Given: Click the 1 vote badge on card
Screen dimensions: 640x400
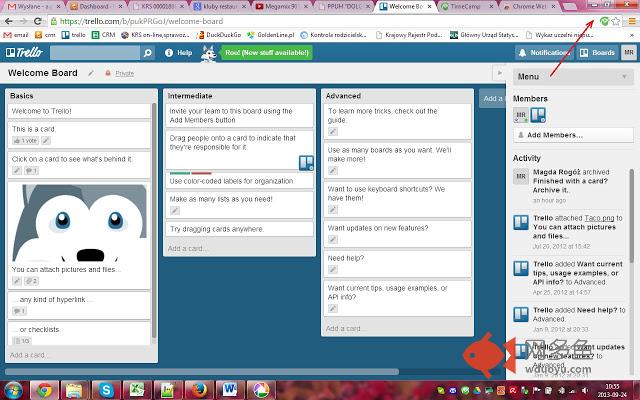Looking at the screenshot, I should [x=25, y=141].
